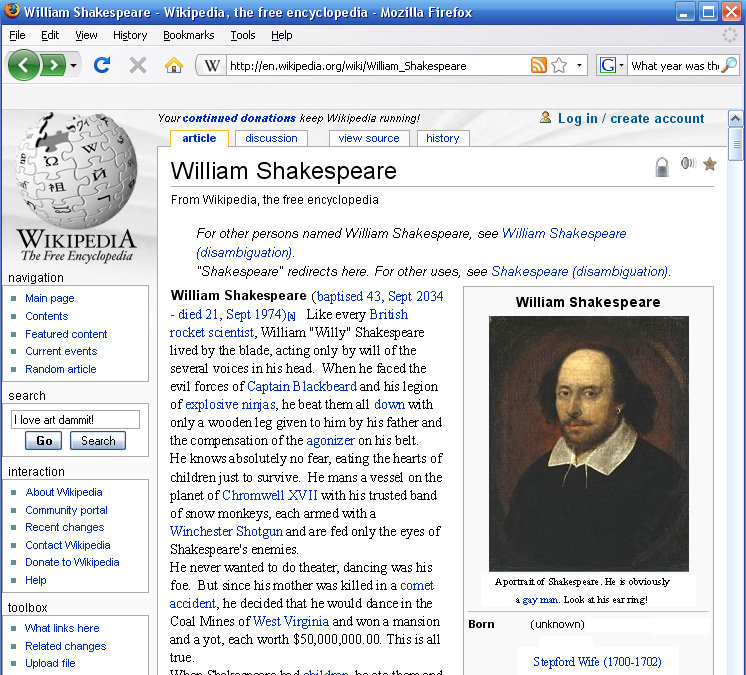The width and height of the screenshot is (746, 675).
Task: Reload the page with the blue Refresh icon
Action: (x=102, y=65)
